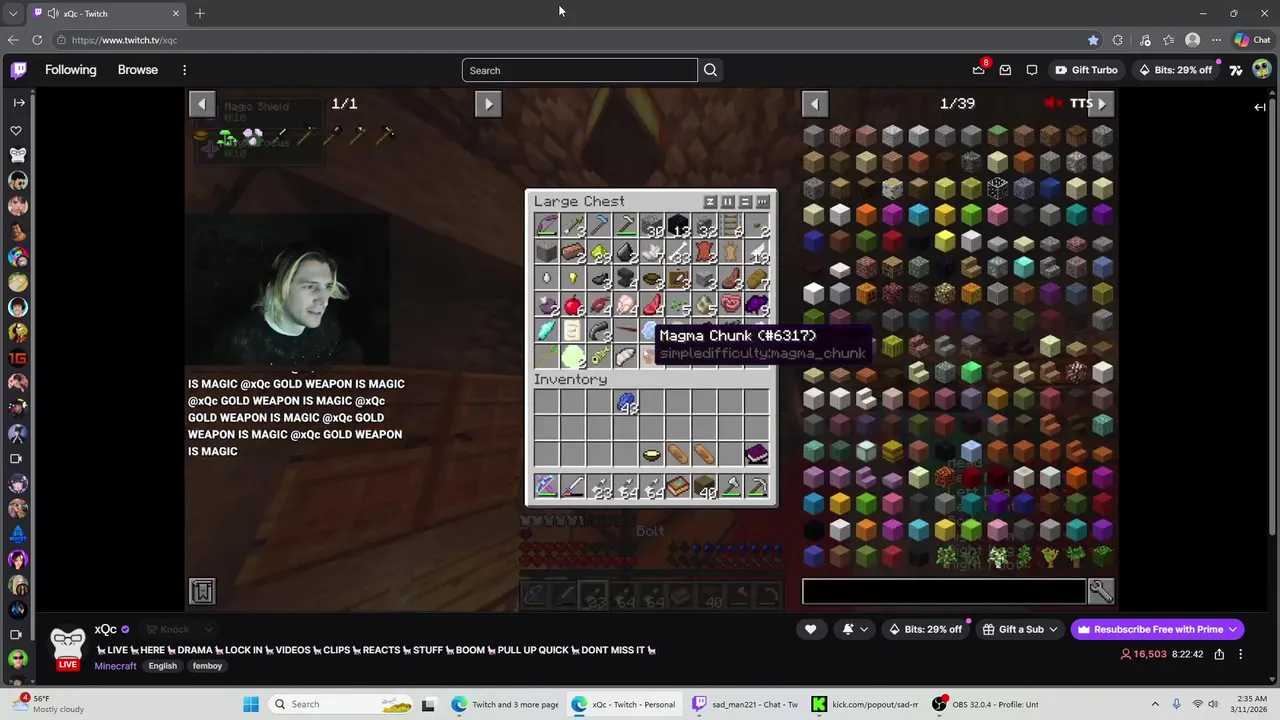Open the browser media control icon

[x=1144, y=40]
